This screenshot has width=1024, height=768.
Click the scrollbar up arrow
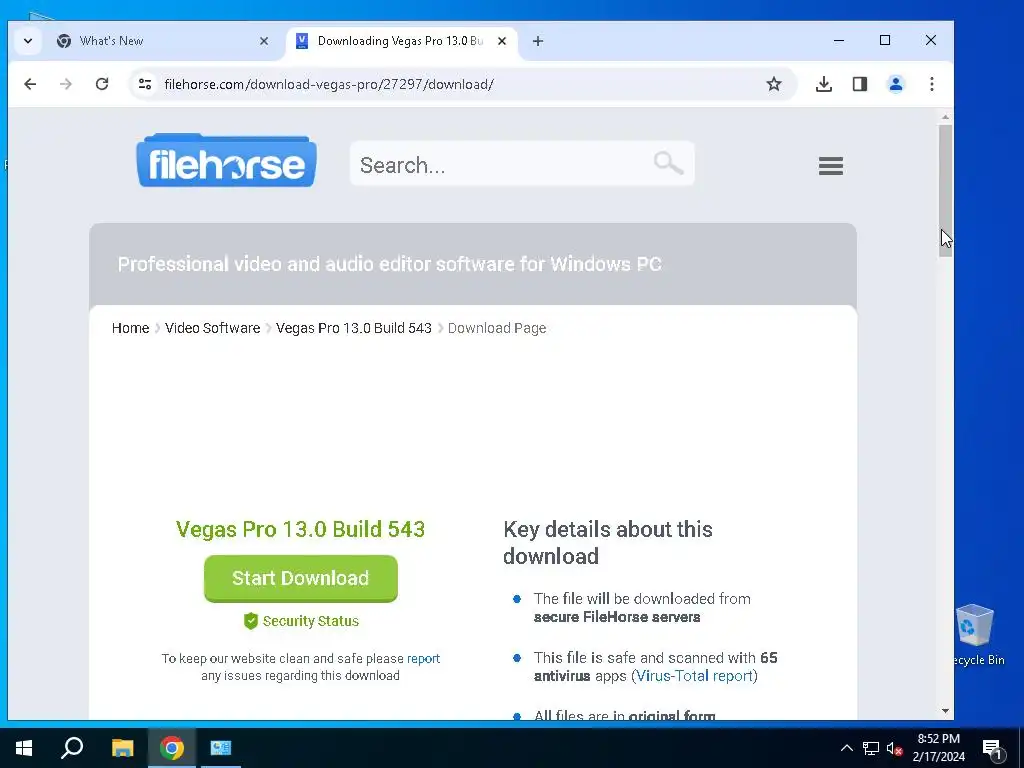945,118
